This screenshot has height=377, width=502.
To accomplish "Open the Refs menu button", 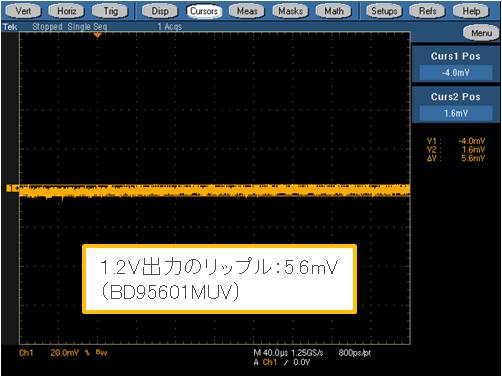I will [428, 11].
